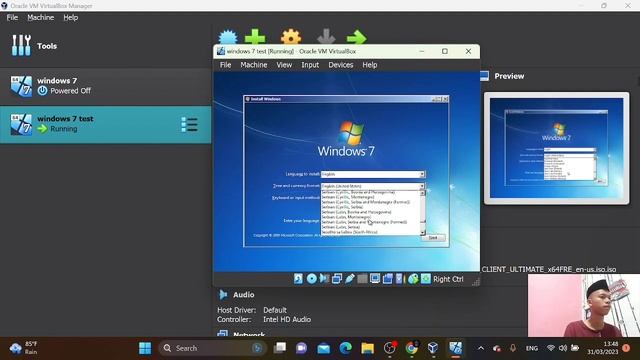Viewport: 640px width, 360px height.
Task: Open Machine menu of the running VM window
Action: point(253,65)
